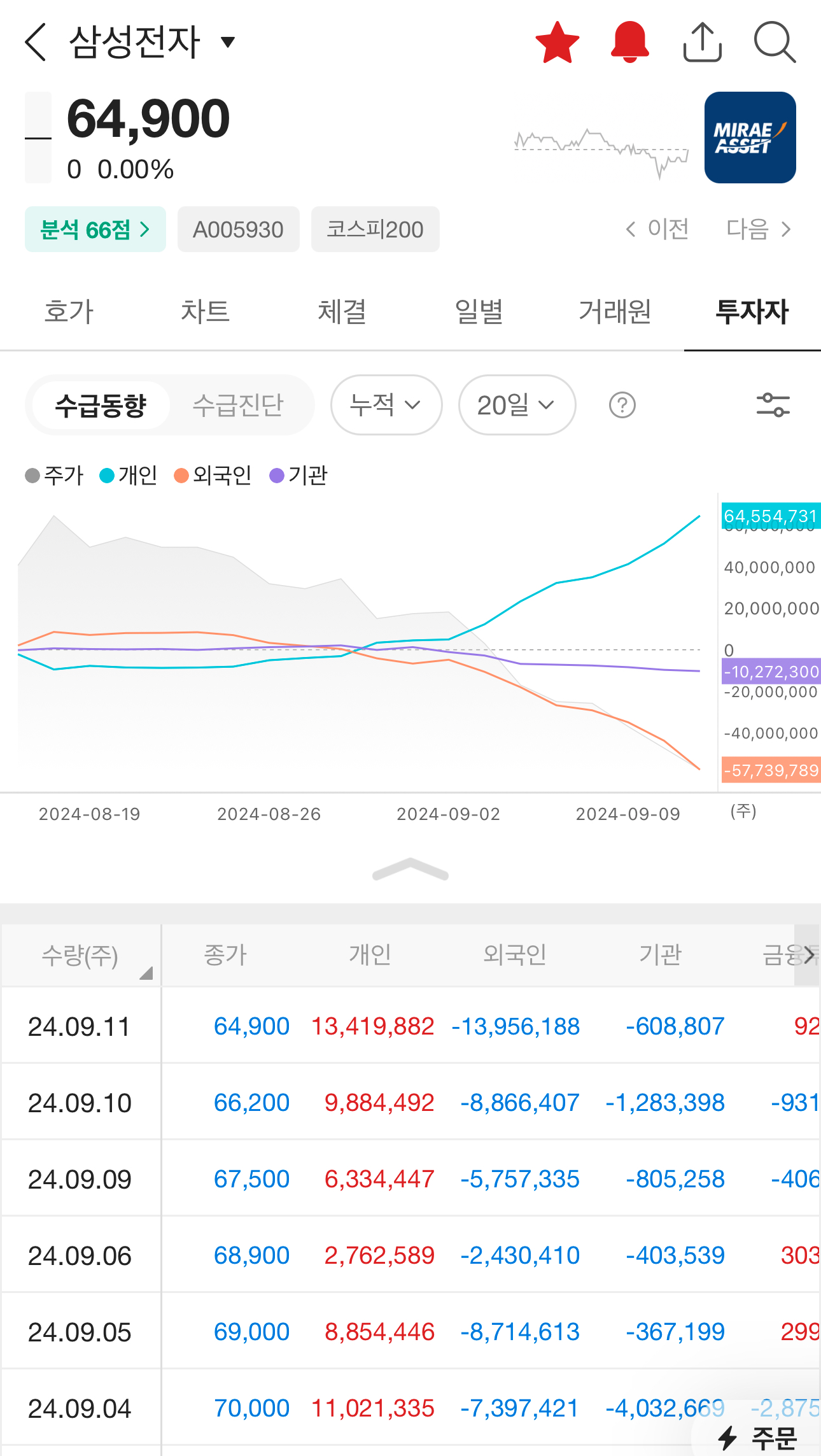Go to 이전 previous stock
Screen dimensions: 821x1456
tap(657, 229)
